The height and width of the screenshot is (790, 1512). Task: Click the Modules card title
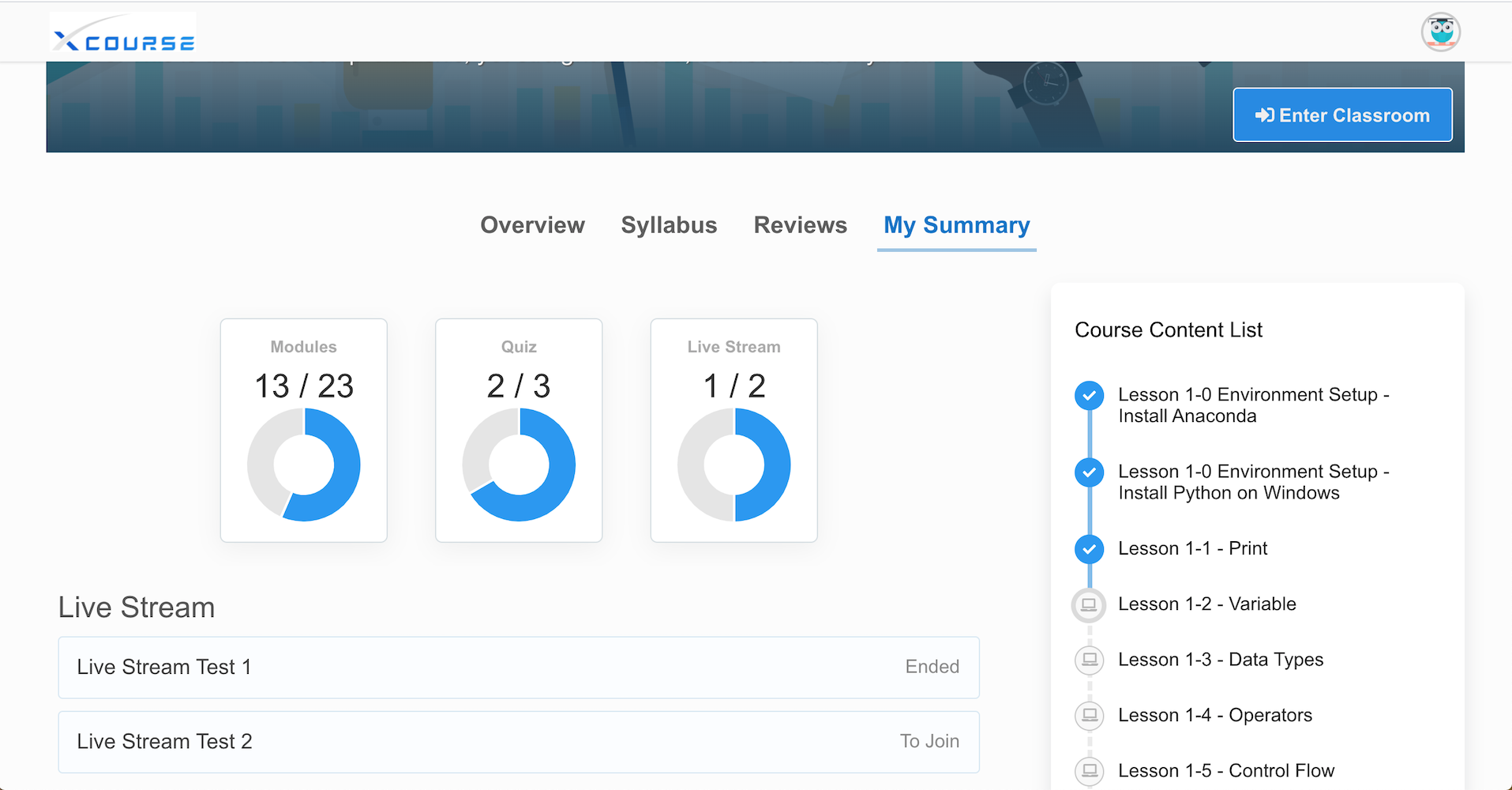click(304, 347)
